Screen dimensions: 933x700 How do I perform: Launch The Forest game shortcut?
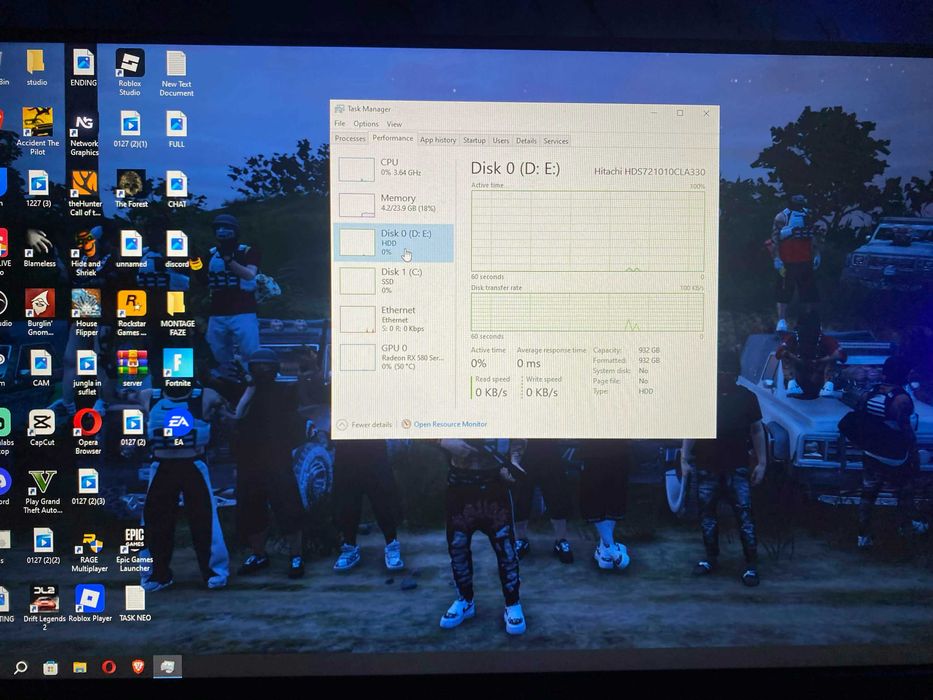pyautogui.click(x=131, y=189)
